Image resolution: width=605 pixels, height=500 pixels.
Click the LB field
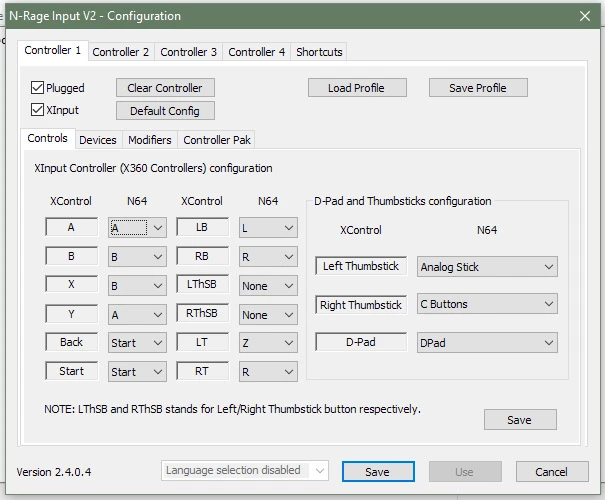click(202, 227)
